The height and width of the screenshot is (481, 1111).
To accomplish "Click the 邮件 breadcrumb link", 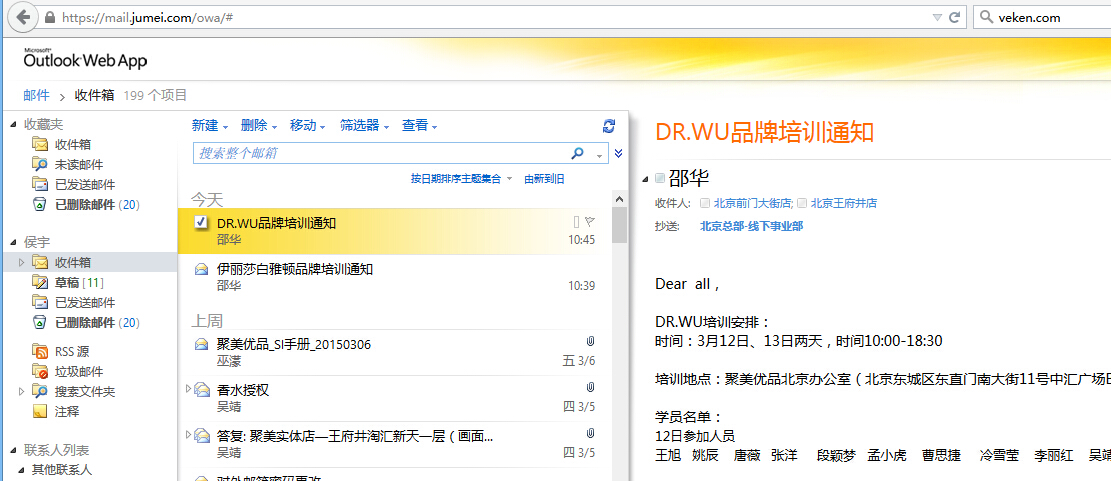I will point(36,96).
